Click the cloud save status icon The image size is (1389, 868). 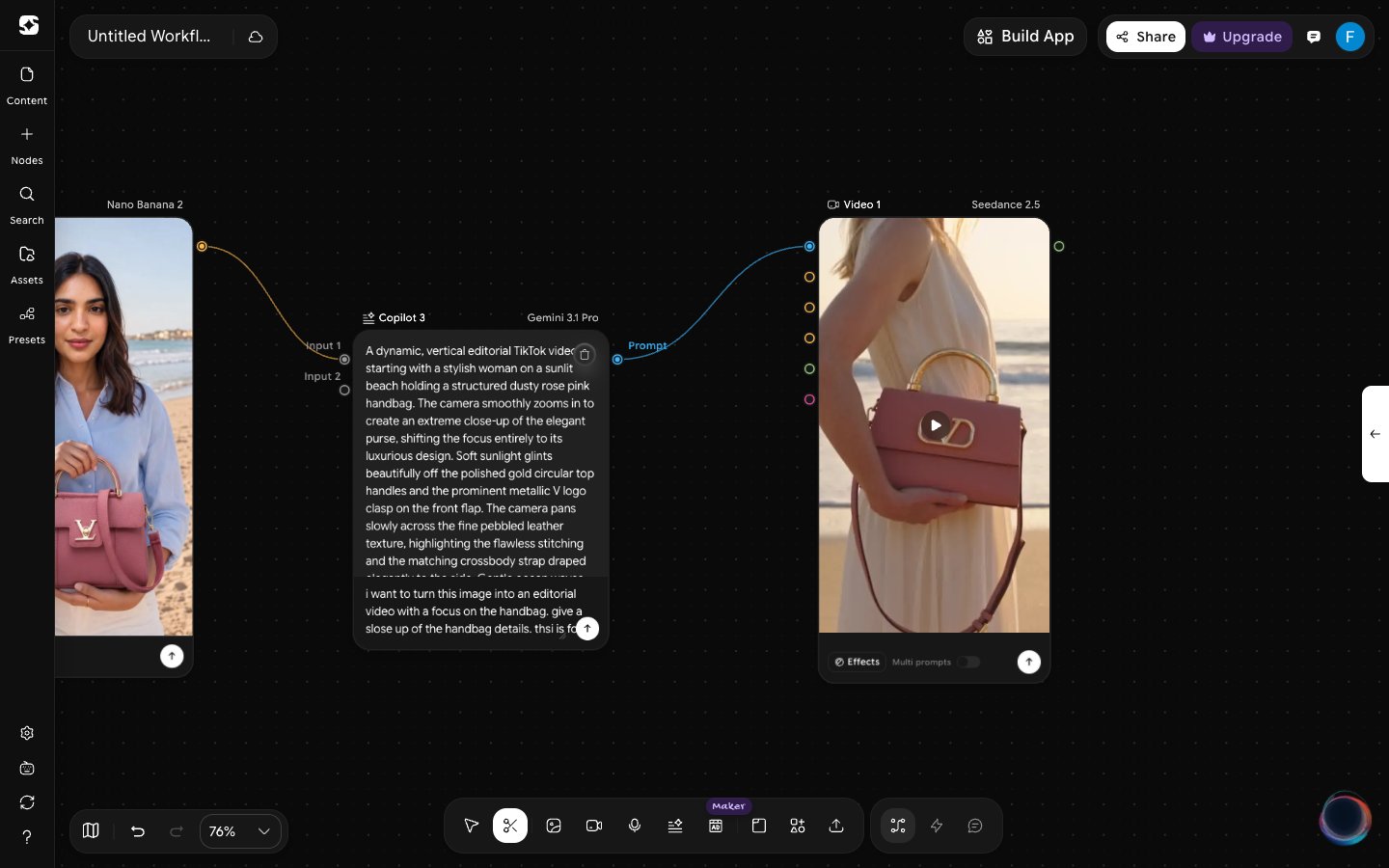256,37
